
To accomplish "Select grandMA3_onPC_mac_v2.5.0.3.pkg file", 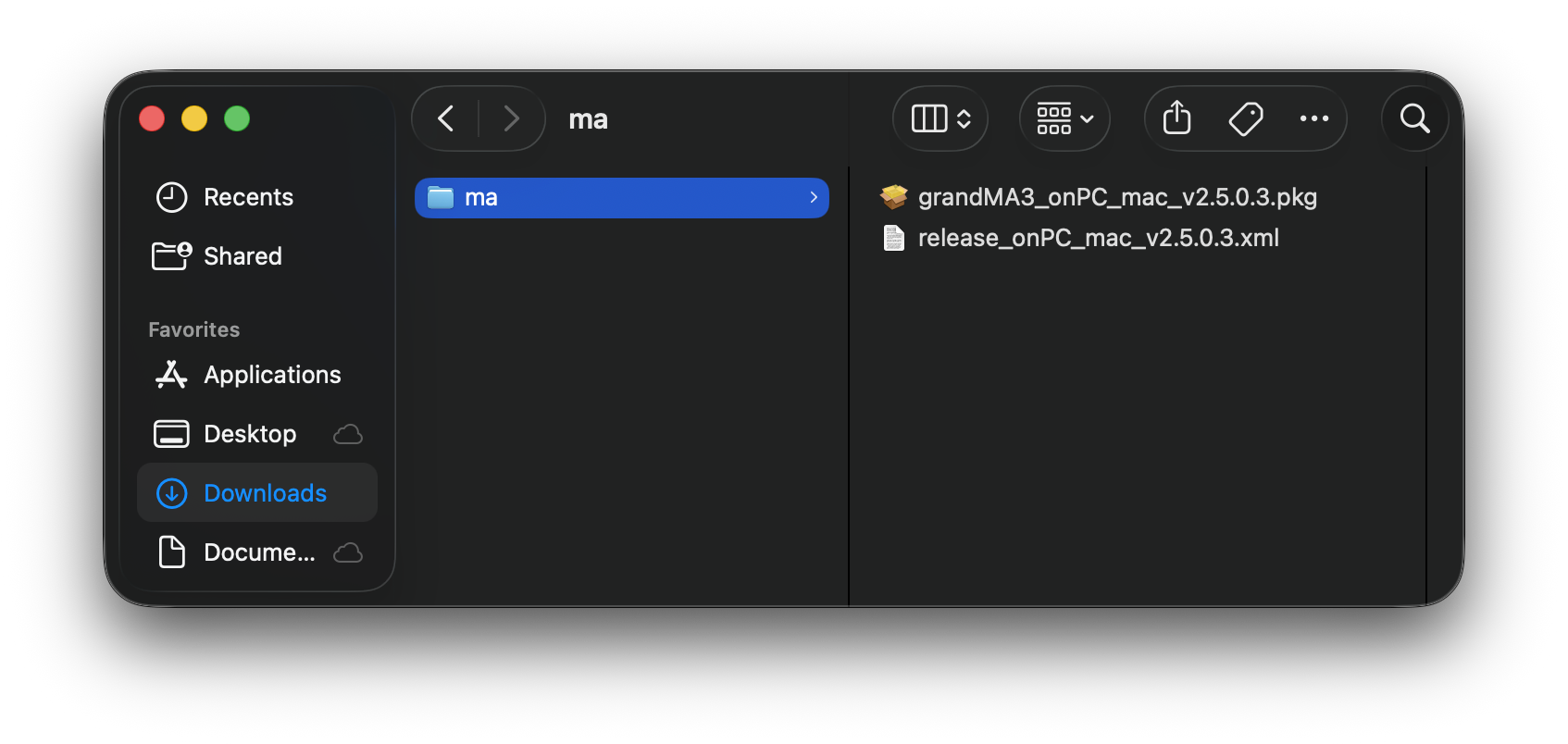I will (x=1117, y=197).
